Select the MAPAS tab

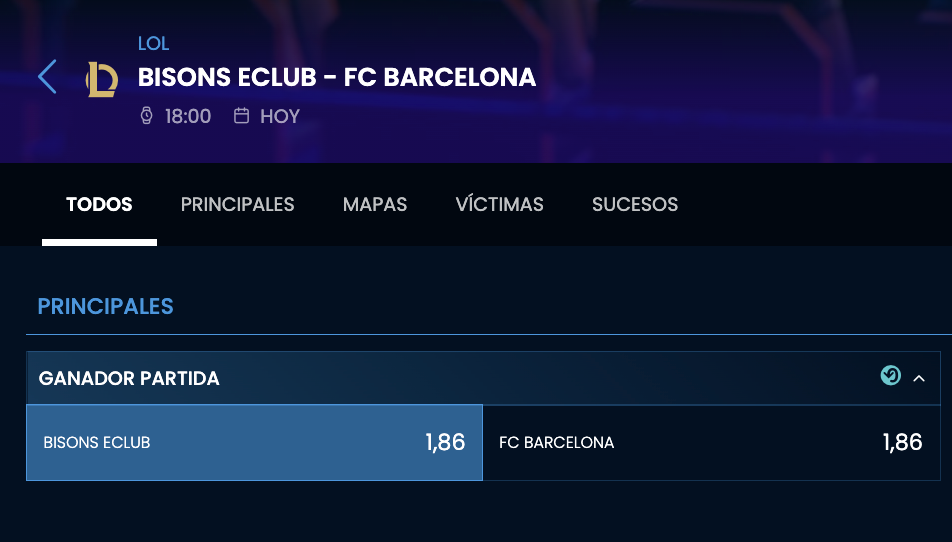[375, 204]
